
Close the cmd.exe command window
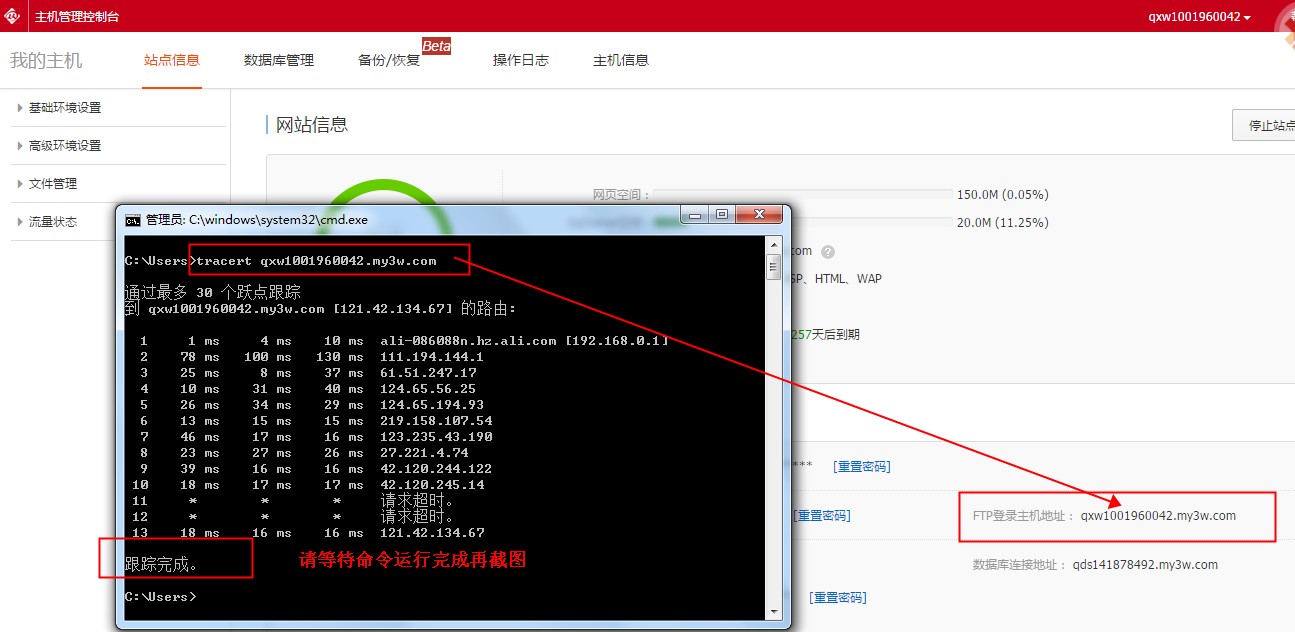pos(762,214)
